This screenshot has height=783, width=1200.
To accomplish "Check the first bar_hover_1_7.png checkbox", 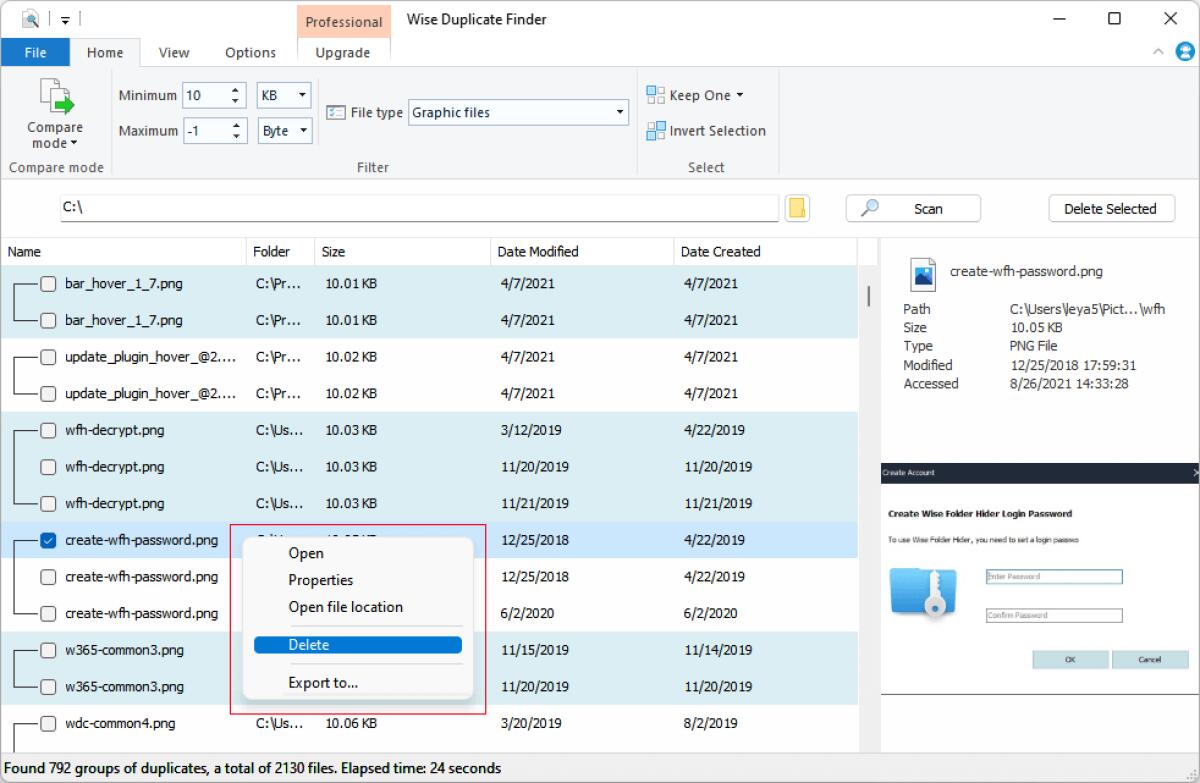I will 47,284.
